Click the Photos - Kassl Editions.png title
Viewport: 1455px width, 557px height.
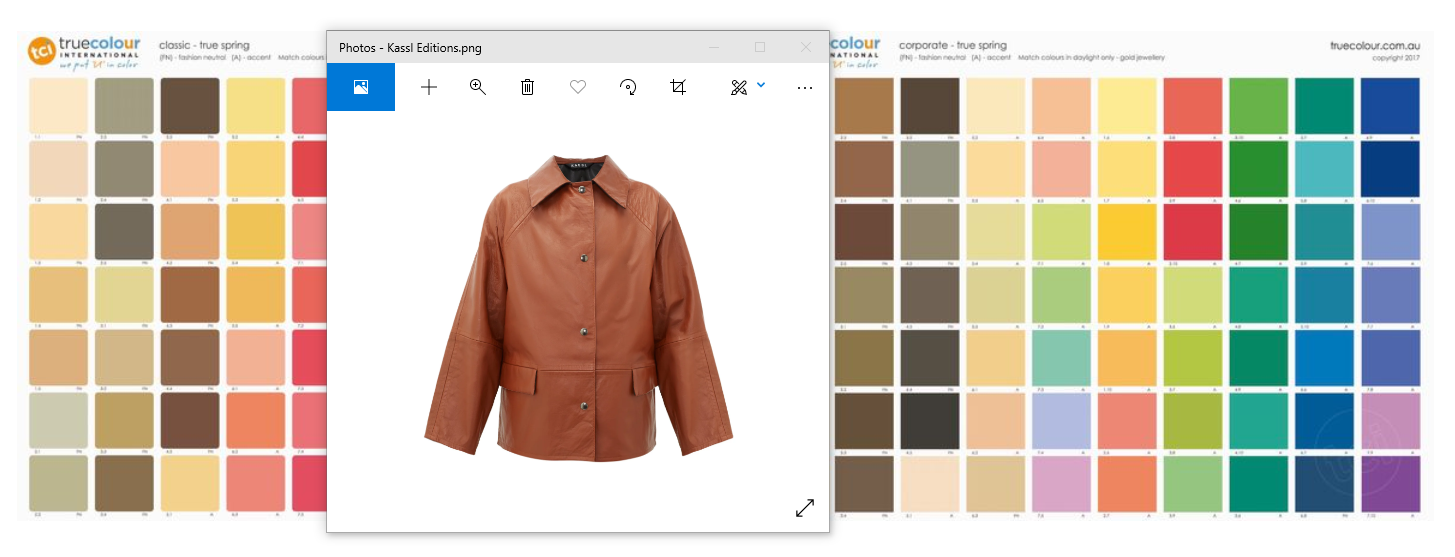point(411,47)
